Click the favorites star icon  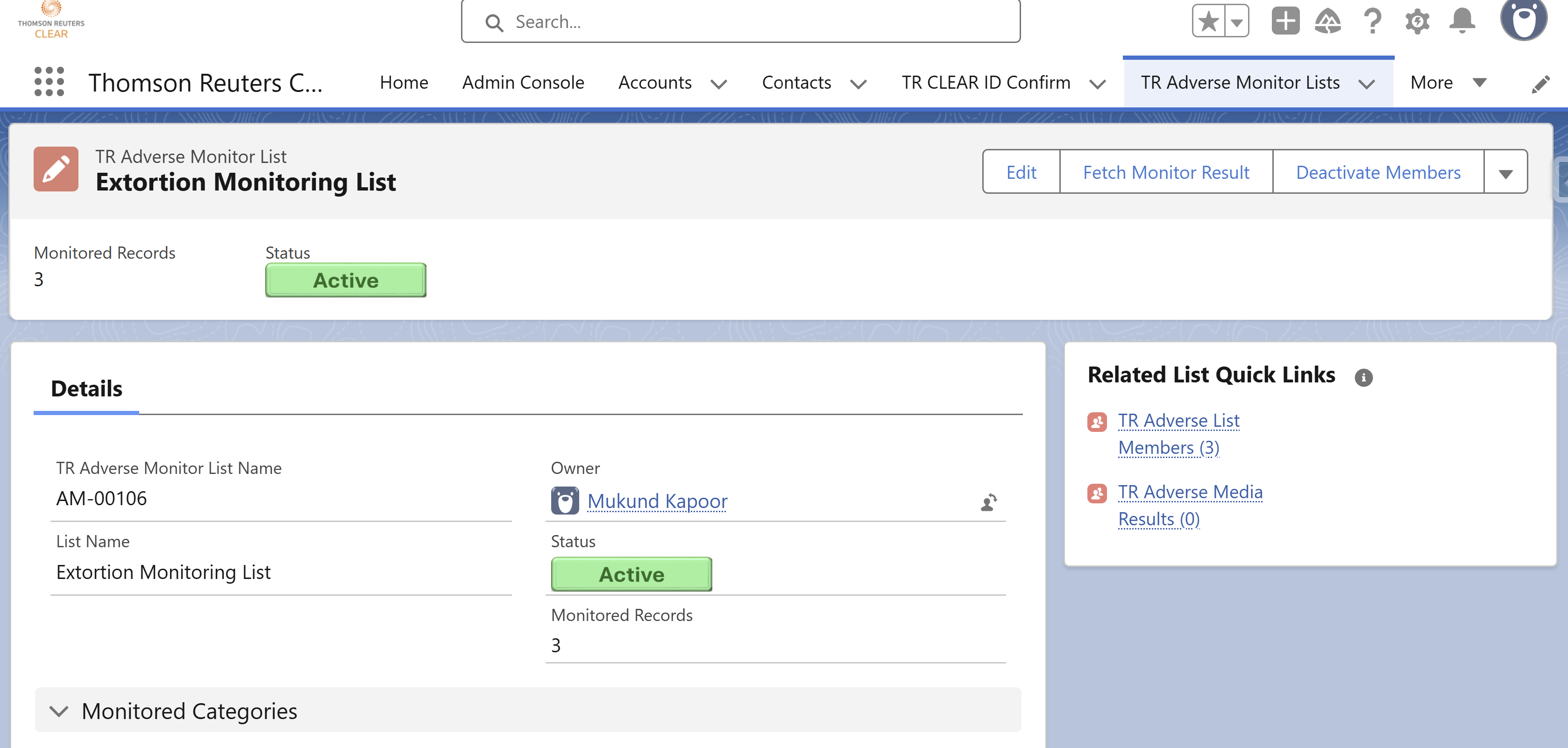[x=1208, y=21]
